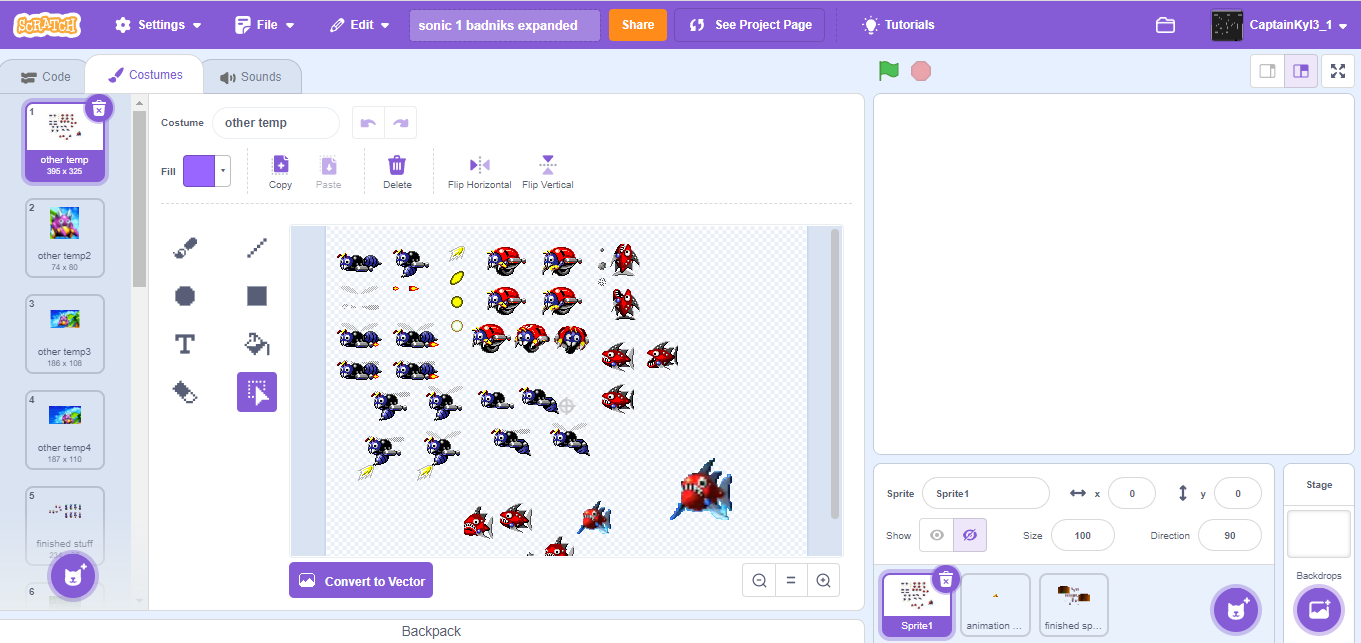
Task: Edit the project title field
Action: (505, 25)
